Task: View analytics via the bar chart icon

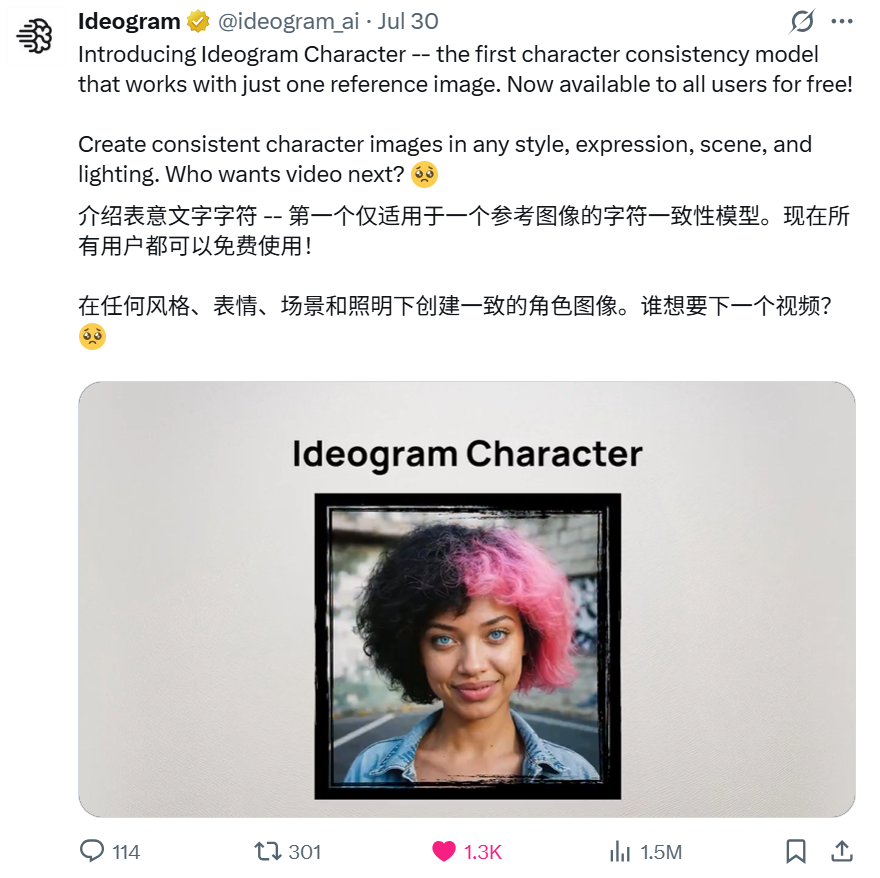Action: point(620,851)
